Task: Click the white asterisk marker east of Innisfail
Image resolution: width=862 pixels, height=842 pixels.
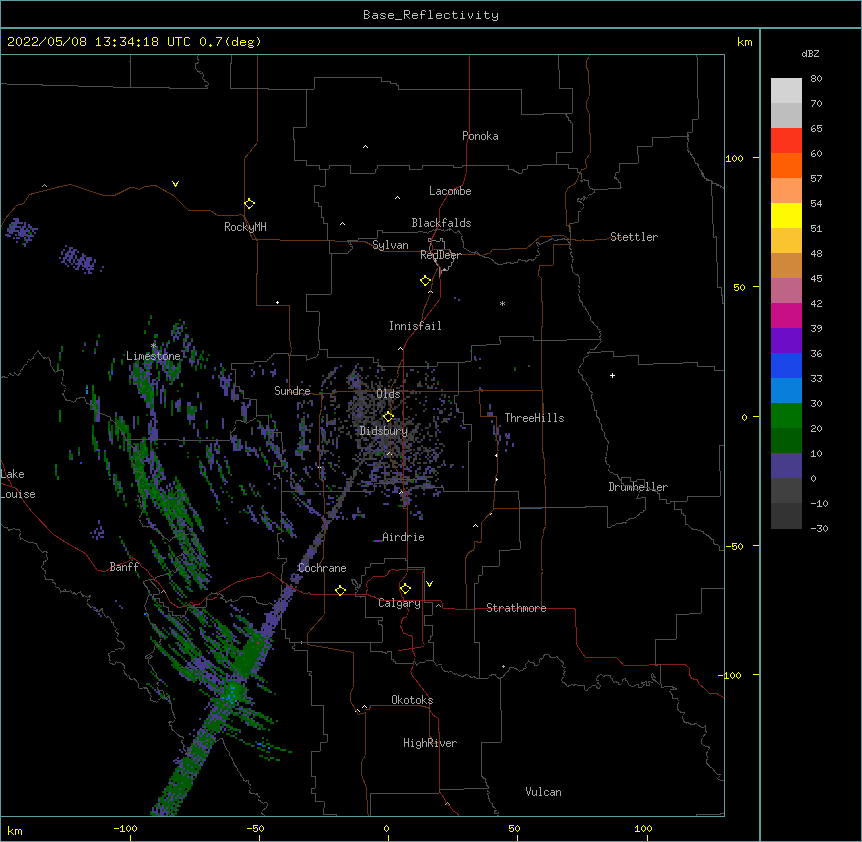Action: tap(502, 303)
